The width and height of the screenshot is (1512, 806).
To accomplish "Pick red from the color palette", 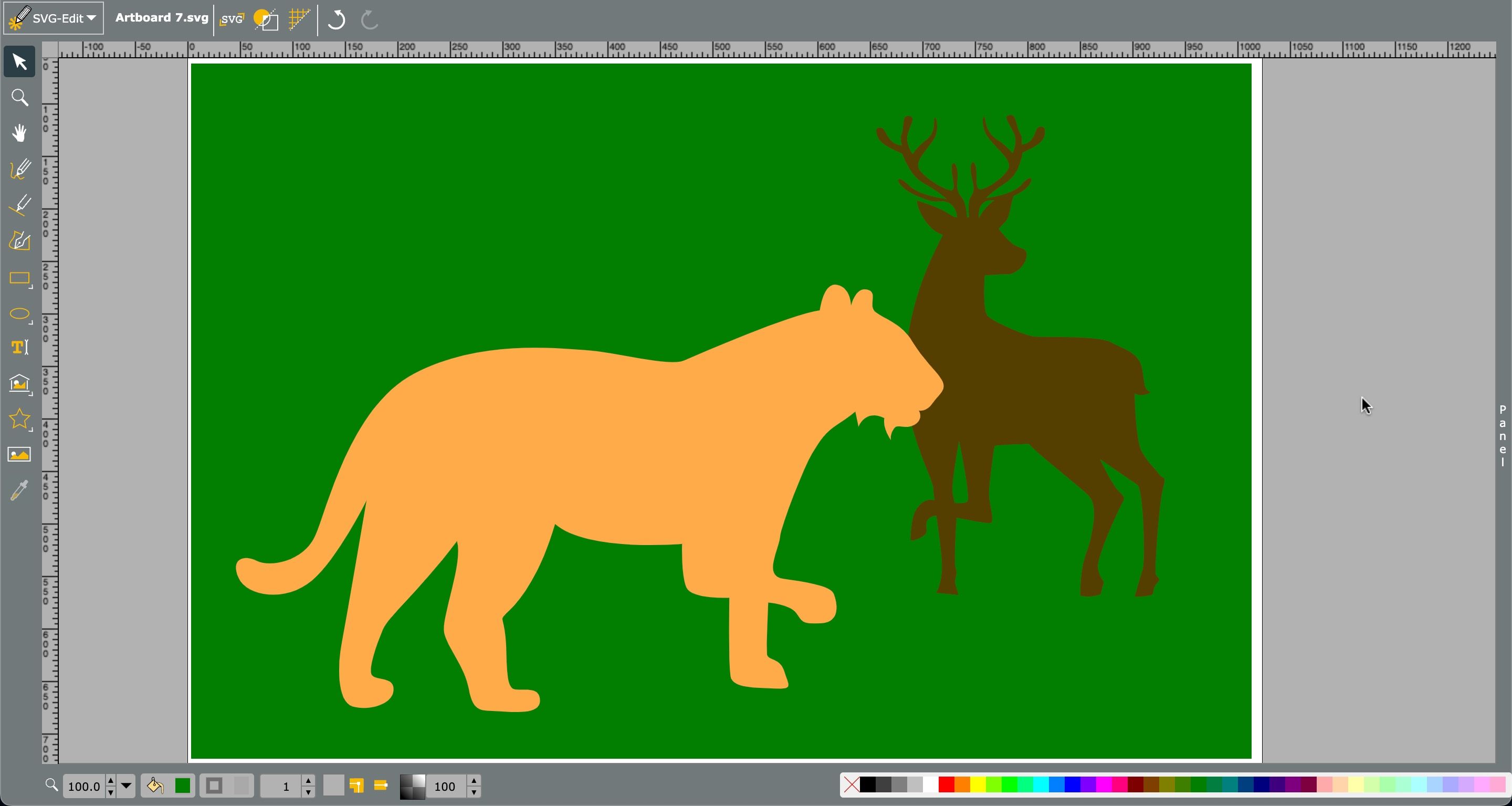I will click(946, 784).
